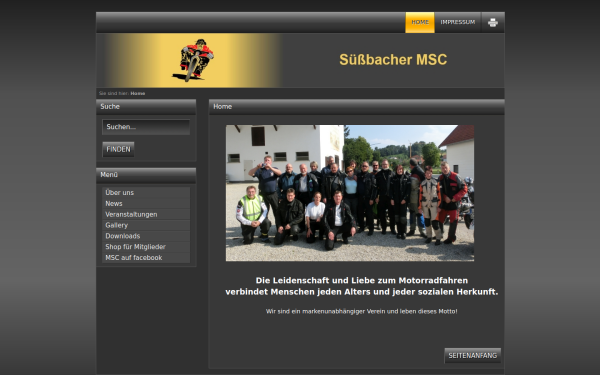
Task: Click the 'Die Leidenschaft und Liebe' headline
Action: [x=362, y=286]
